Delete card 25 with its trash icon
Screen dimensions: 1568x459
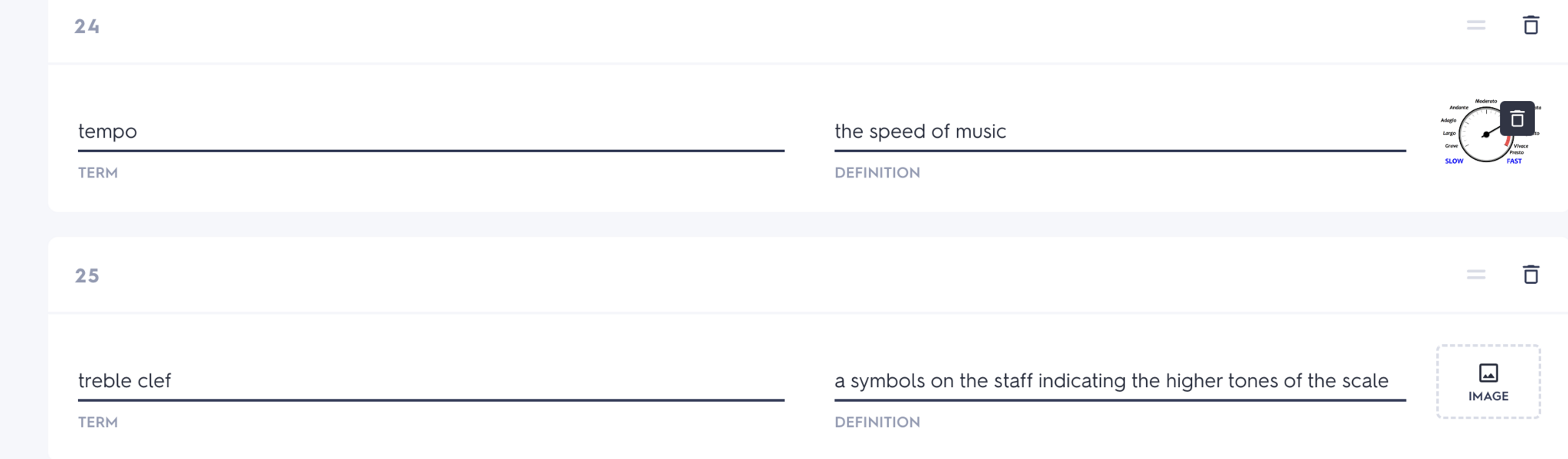[x=1530, y=275]
